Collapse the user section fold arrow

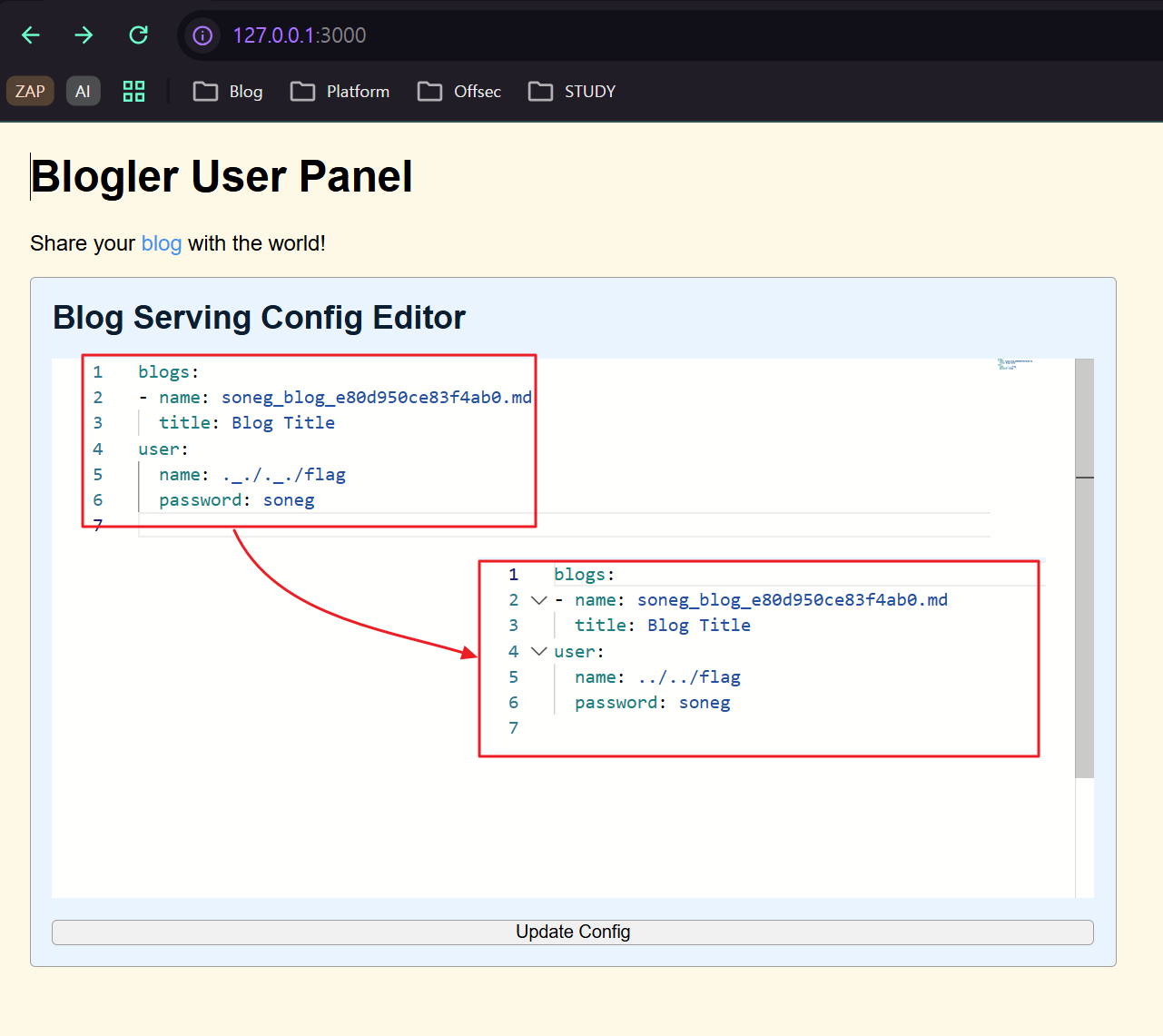[x=538, y=652]
